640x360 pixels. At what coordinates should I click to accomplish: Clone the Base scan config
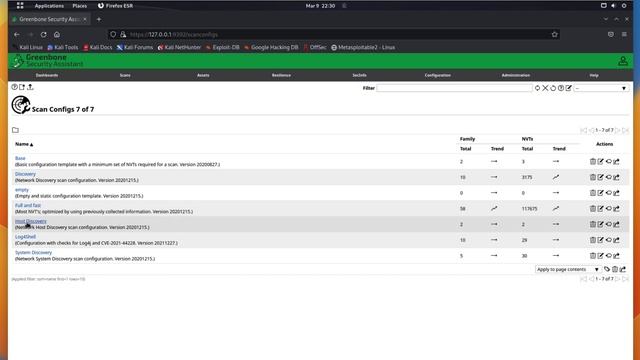(609, 162)
